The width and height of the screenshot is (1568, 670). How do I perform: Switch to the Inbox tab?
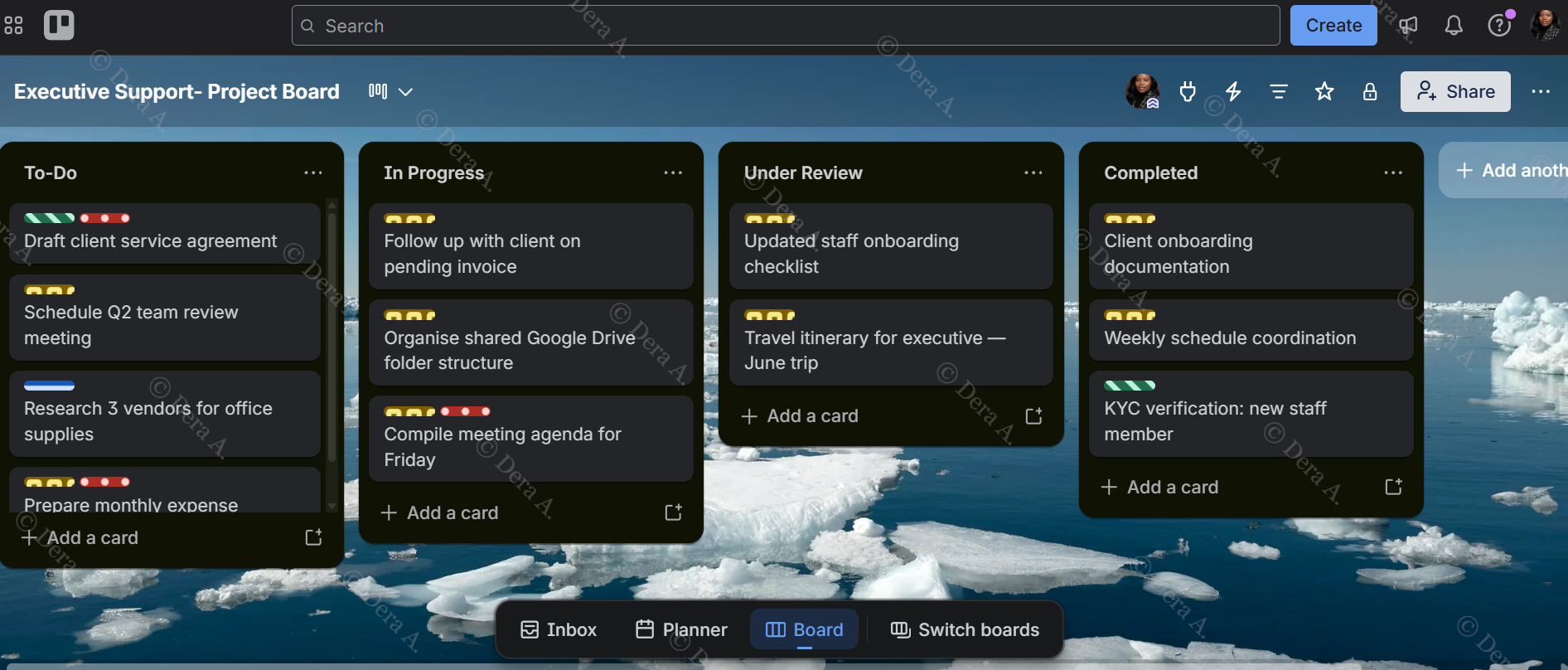click(559, 629)
